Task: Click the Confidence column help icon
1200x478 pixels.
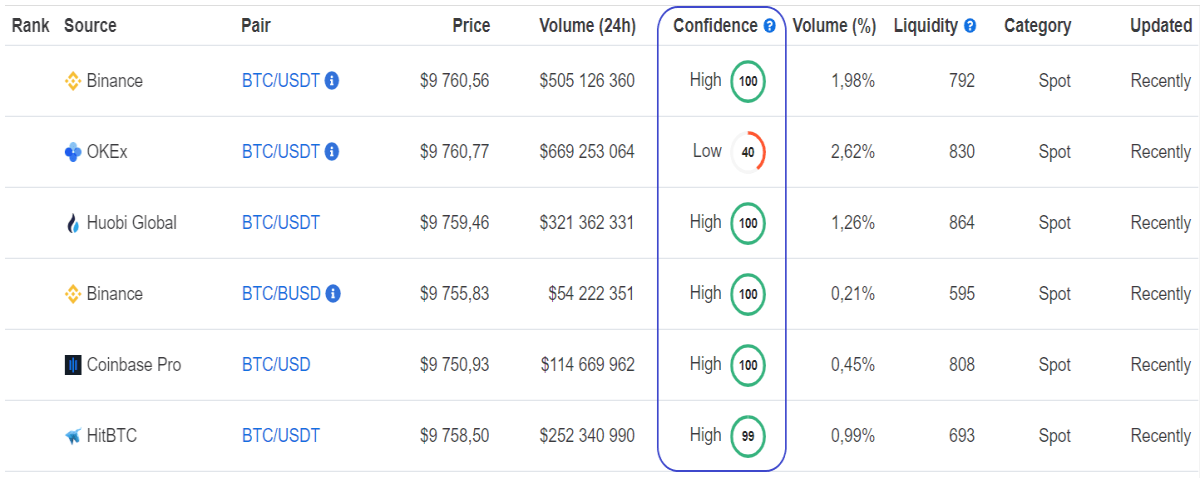Action: coord(769,26)
